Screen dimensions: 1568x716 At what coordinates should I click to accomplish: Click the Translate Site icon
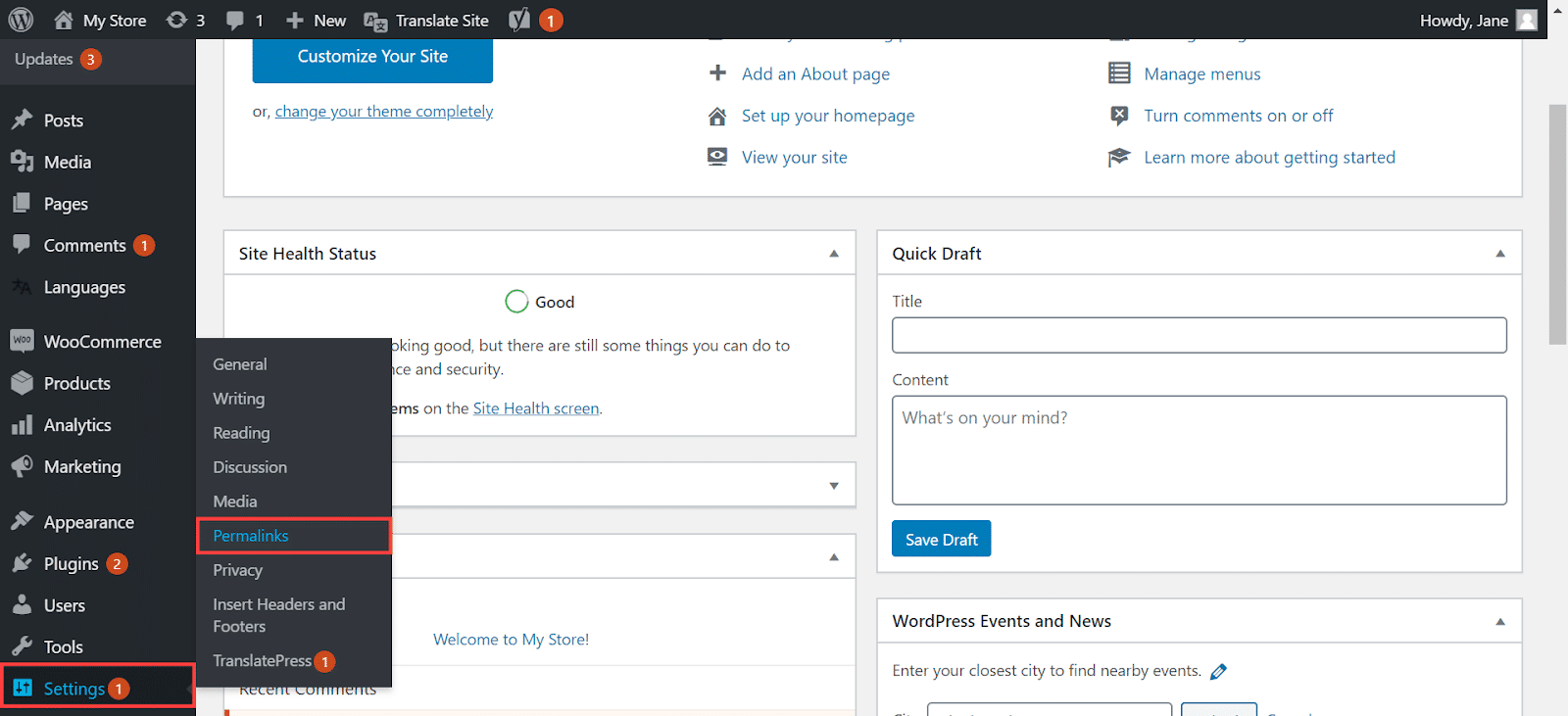click(x=375, y=21)
